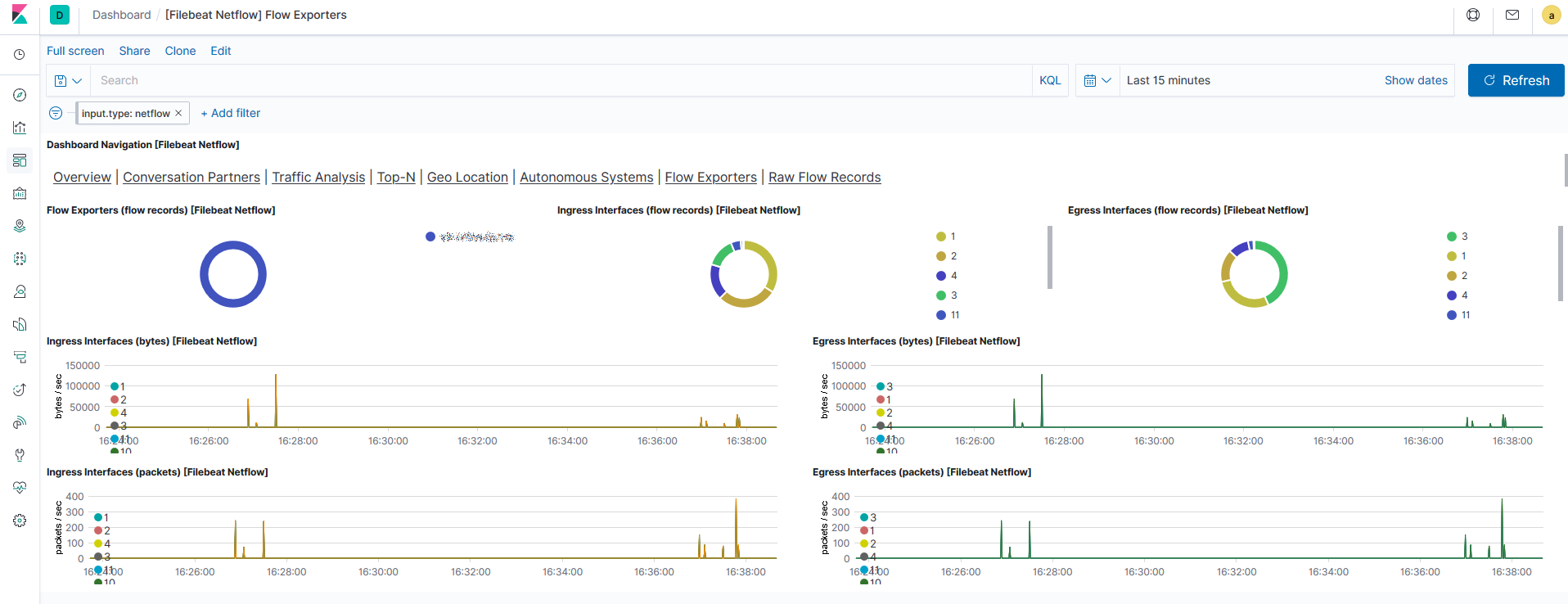1568x604 pixels.
Task: Click dashboard page vertical scrollbar
Action: (1566, 170)
